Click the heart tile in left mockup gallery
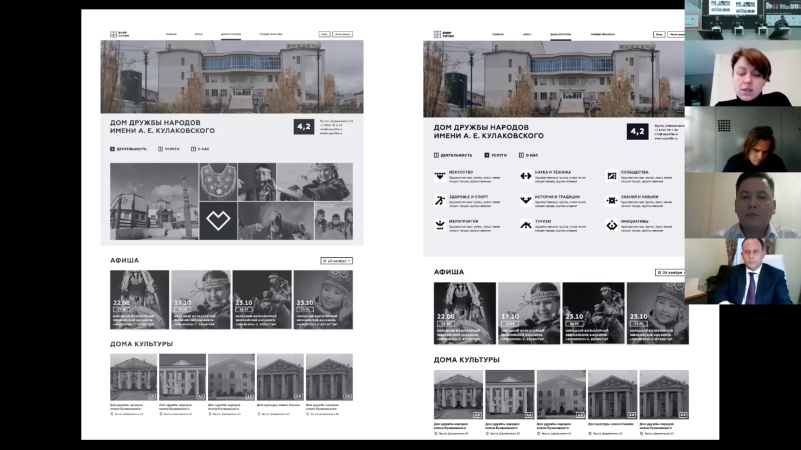 217,220
